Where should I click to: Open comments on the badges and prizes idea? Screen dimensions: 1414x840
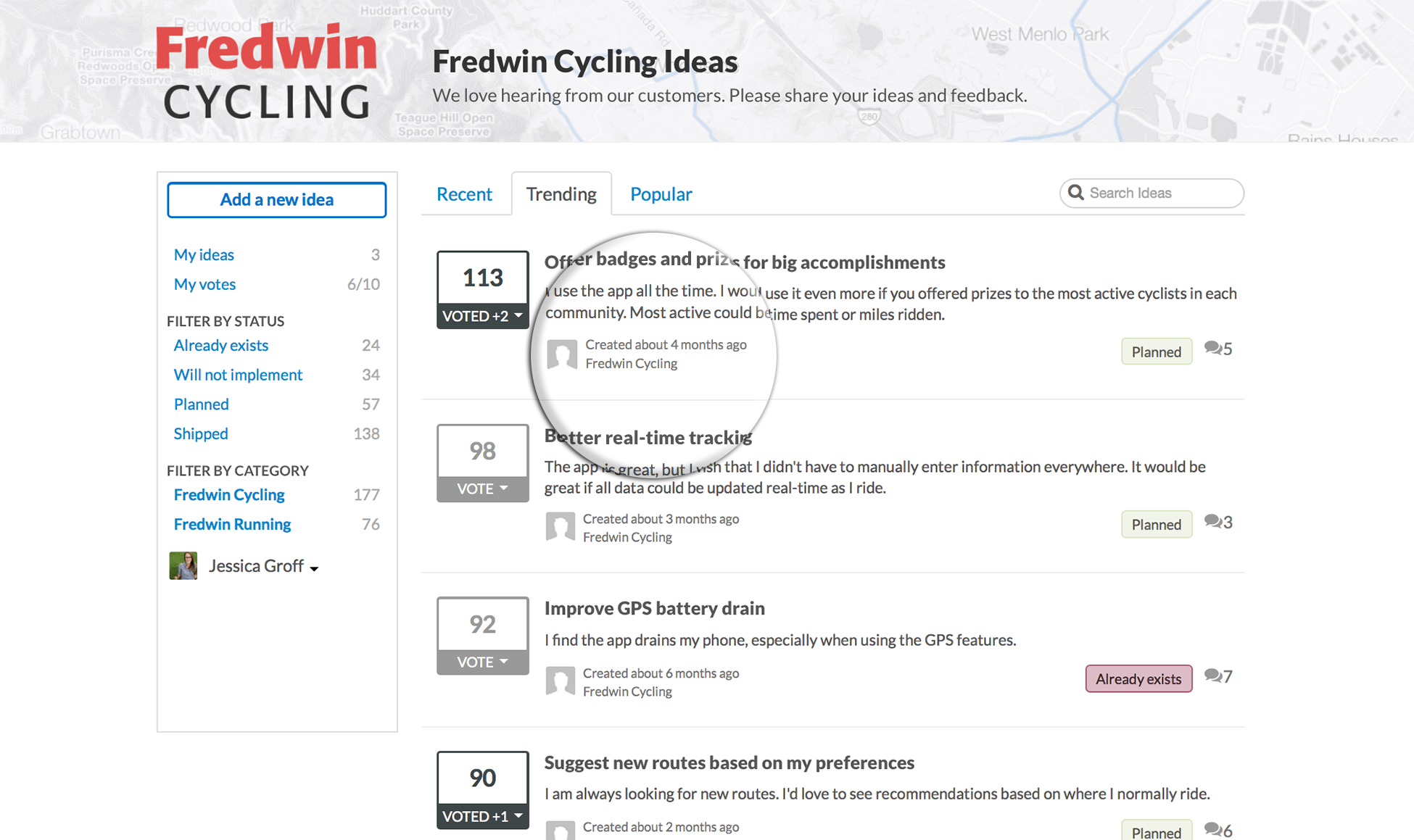coord(1218,349)
